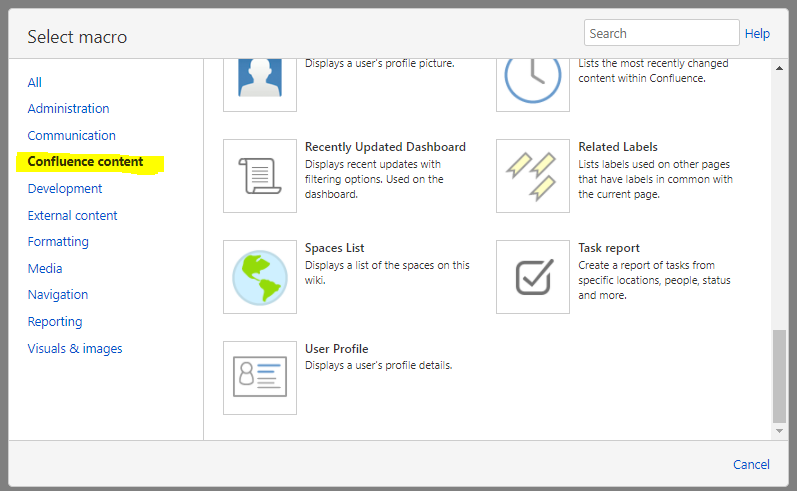Click the 'User Profile' title text

coord(336,349)
